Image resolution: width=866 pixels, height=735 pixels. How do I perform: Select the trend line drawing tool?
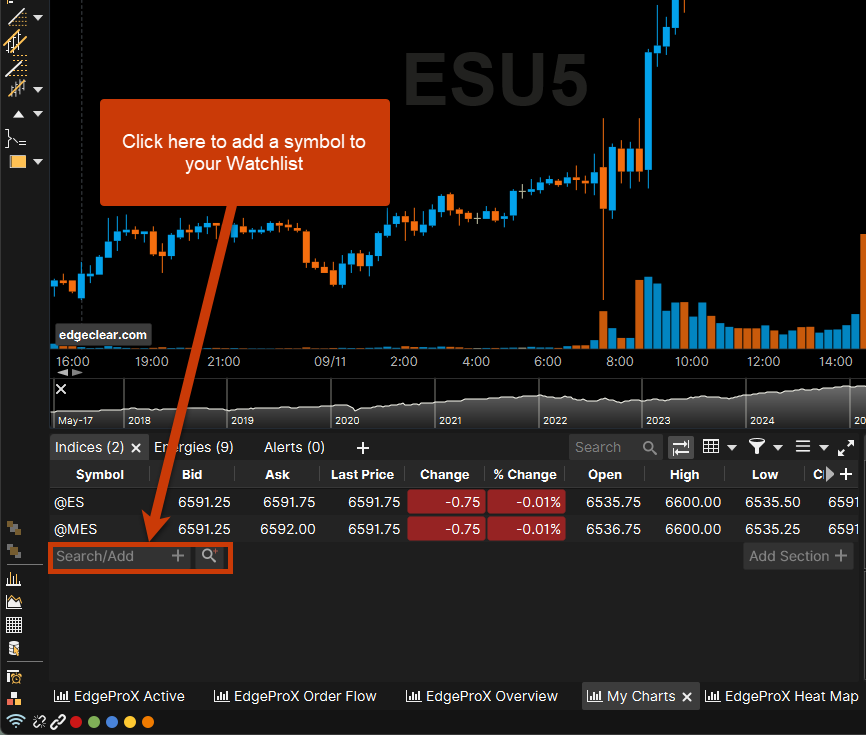point(16,17)
